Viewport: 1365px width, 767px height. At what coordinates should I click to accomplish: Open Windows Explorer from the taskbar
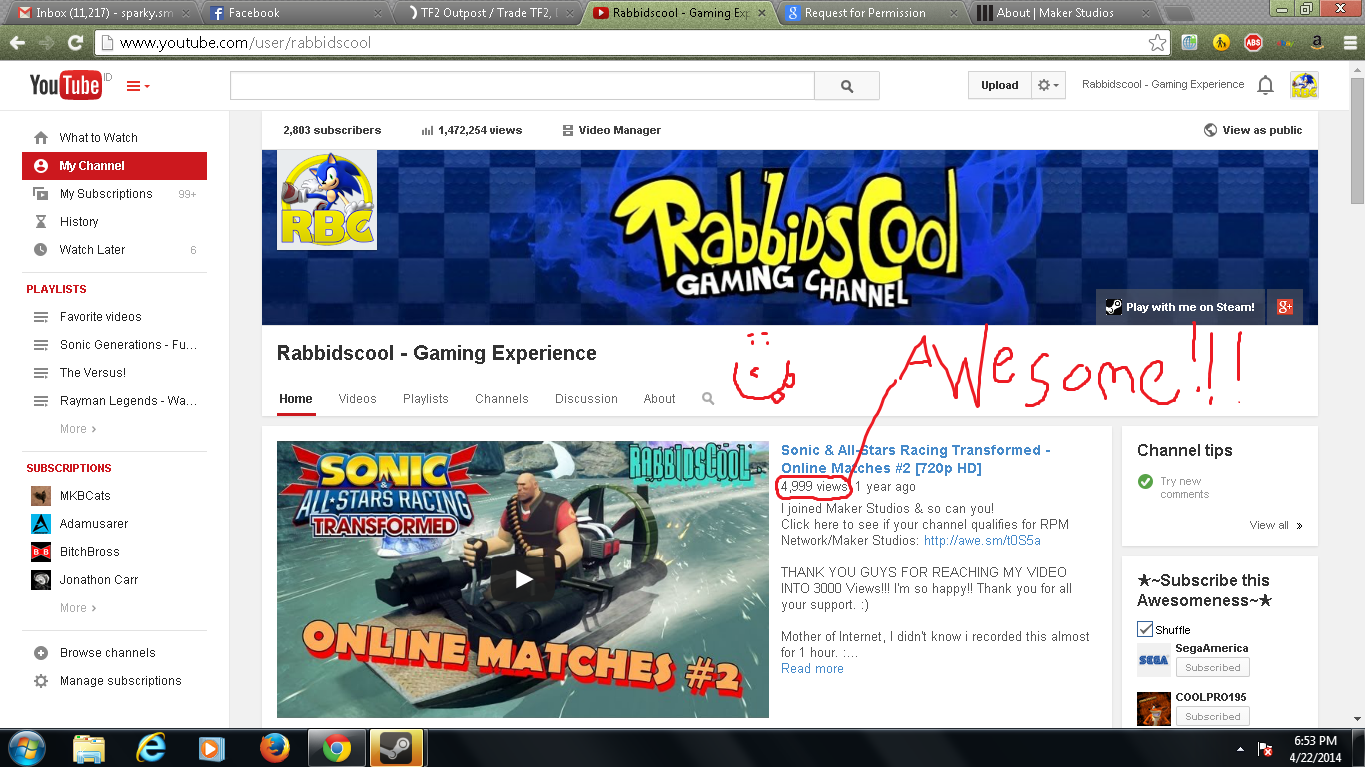point(89,748)
